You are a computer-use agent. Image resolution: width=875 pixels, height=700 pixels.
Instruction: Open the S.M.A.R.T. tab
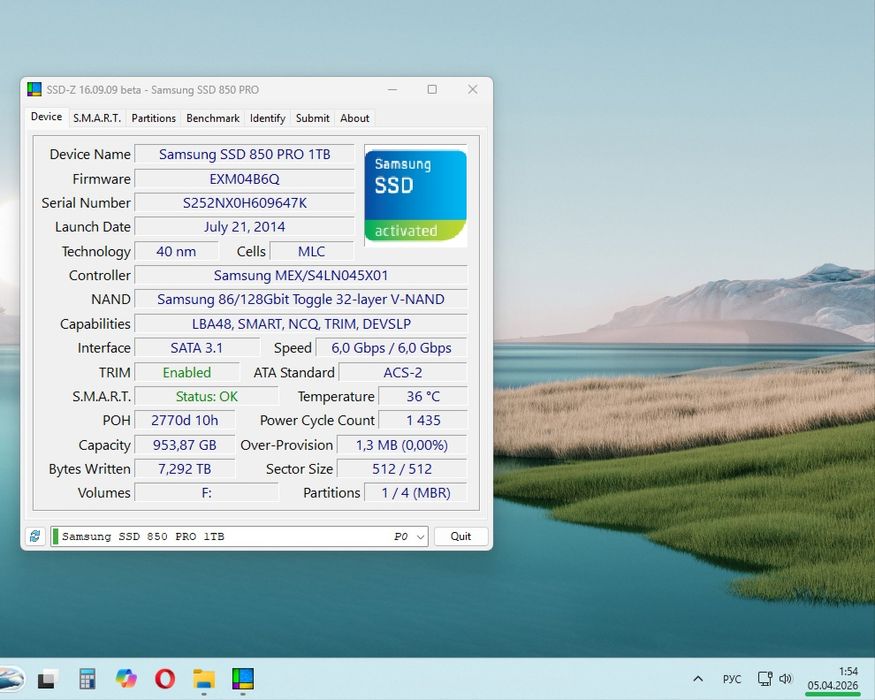pos(97,118)
